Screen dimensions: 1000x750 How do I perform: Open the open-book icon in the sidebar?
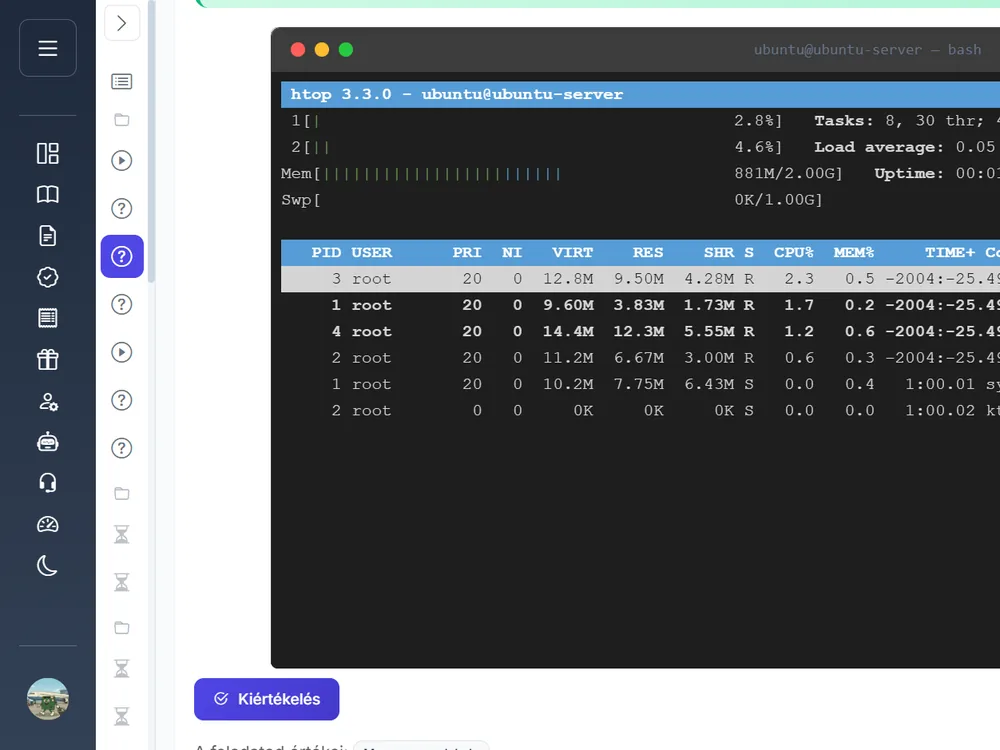click(48, 195)
